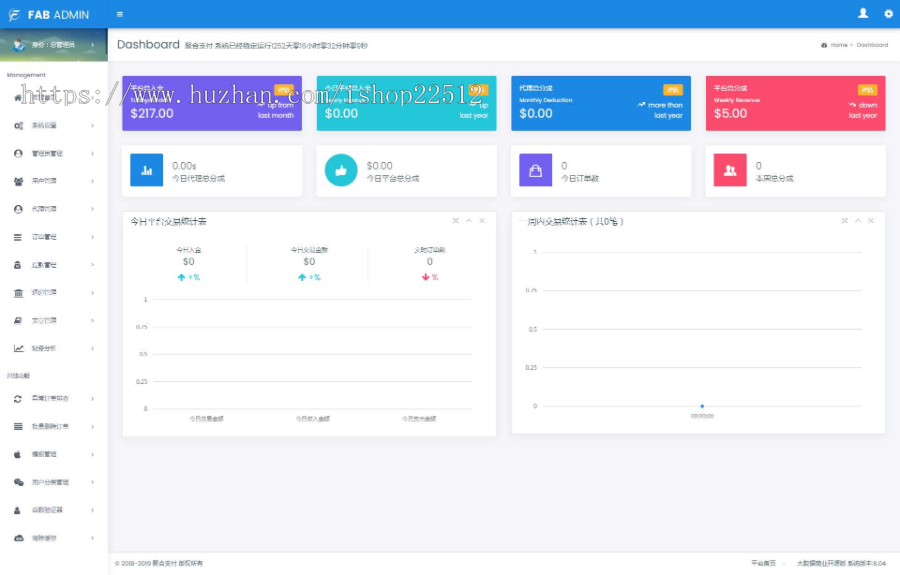This screenshot has height=575, width=900.
Task: Toggle the sidebar hamburger menu
Action: tap(120, 14)
